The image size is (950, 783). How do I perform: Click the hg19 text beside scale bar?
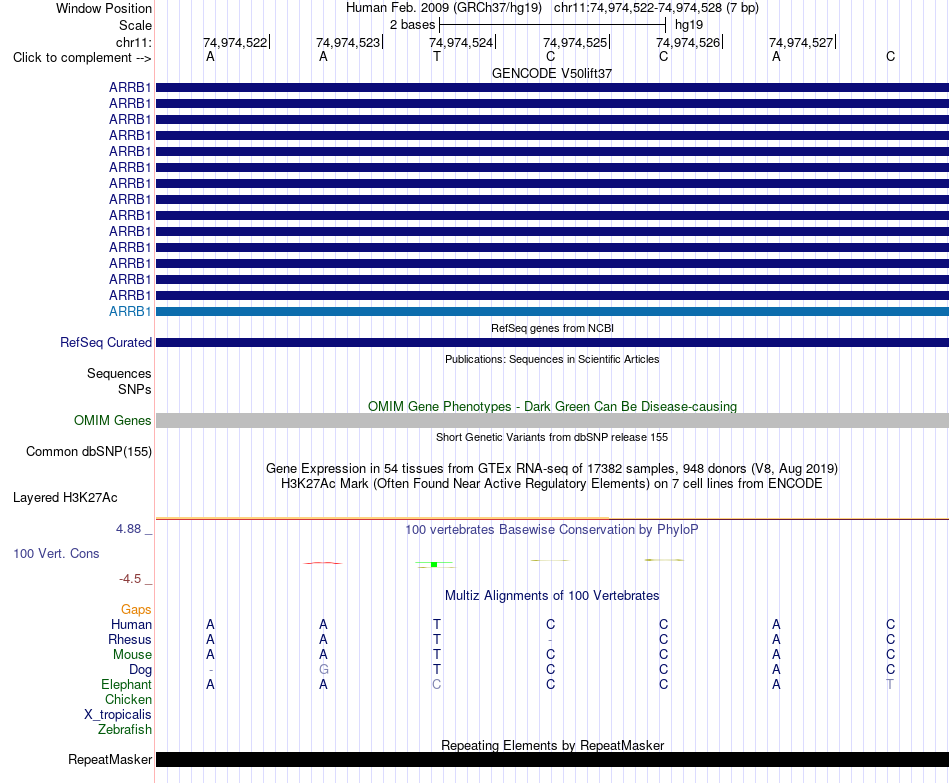pyautogui.click(x=689, y=25)
